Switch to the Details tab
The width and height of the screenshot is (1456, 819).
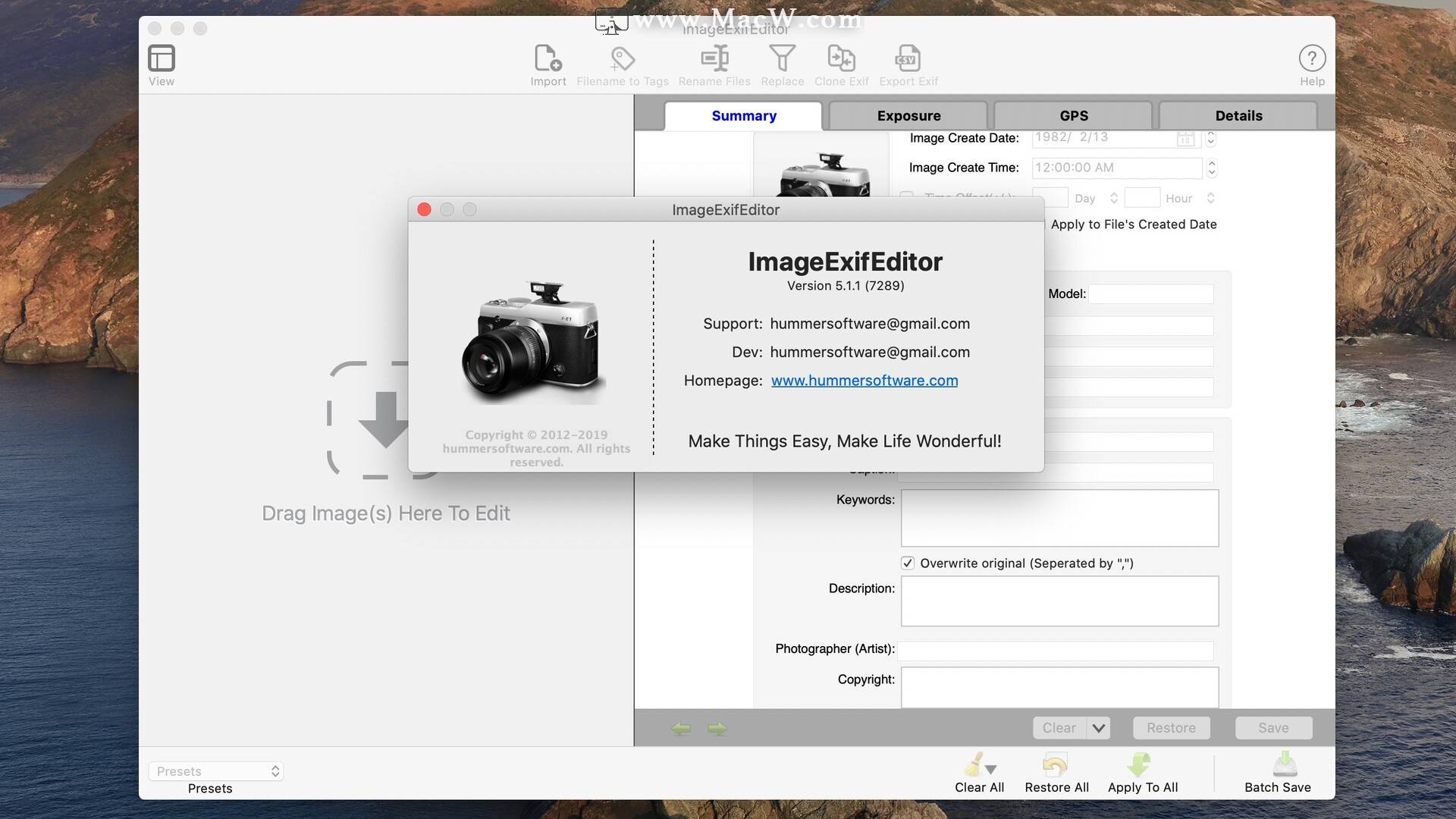point(1238,116)
